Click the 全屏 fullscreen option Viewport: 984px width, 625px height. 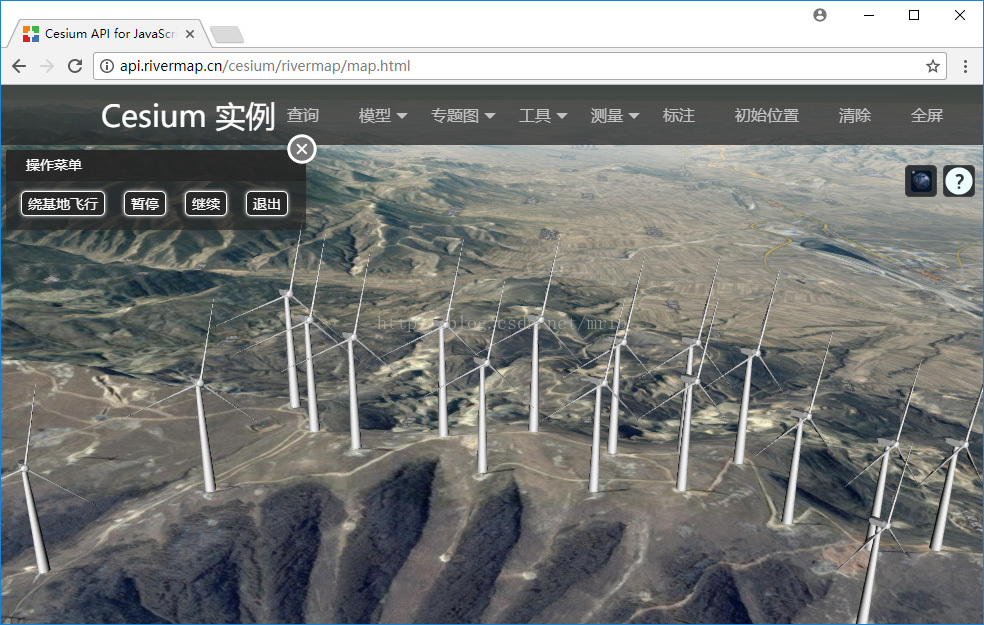(x=926, y=116)
